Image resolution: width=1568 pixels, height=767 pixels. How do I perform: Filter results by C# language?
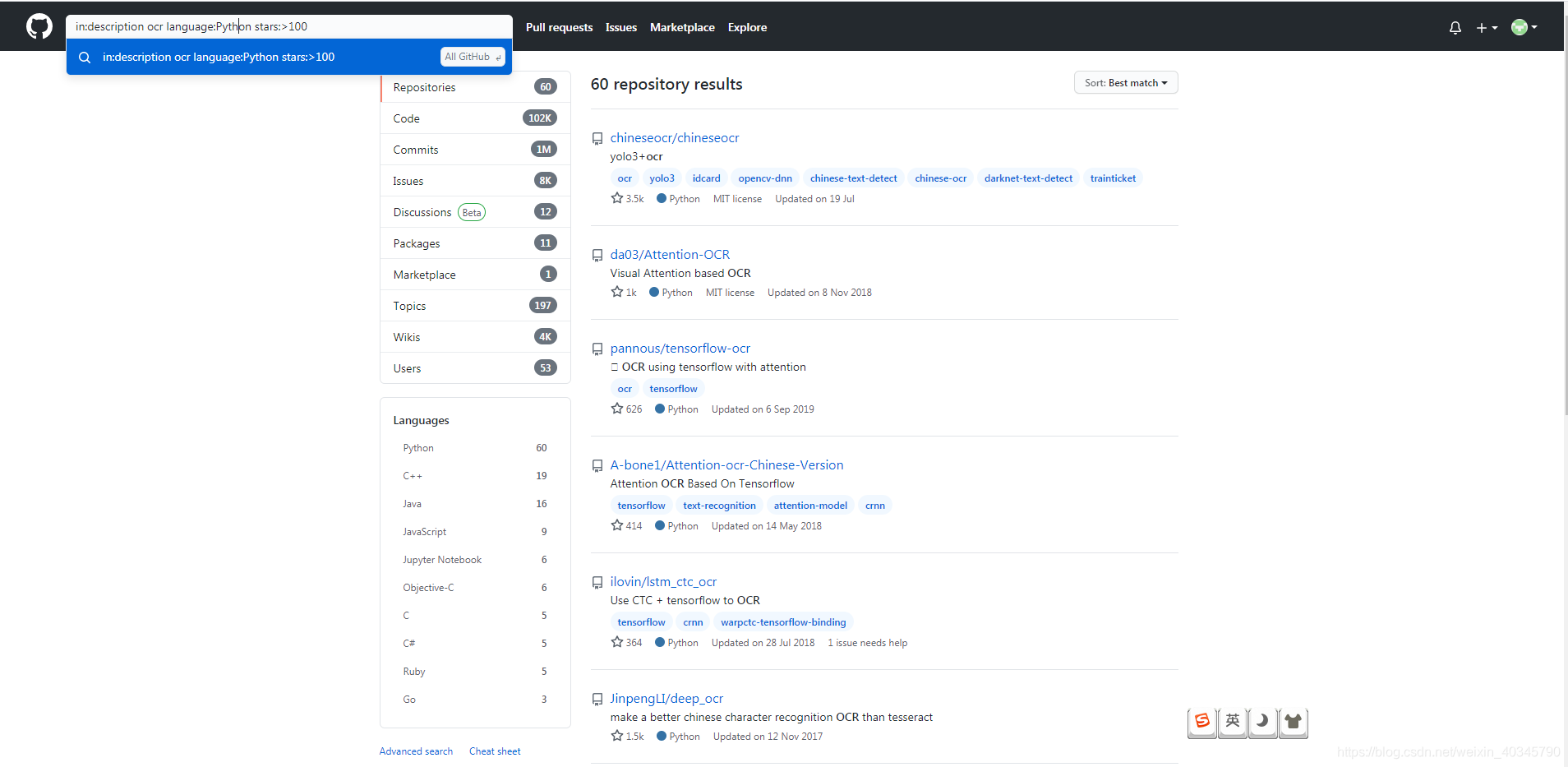(x=475, y=644)
